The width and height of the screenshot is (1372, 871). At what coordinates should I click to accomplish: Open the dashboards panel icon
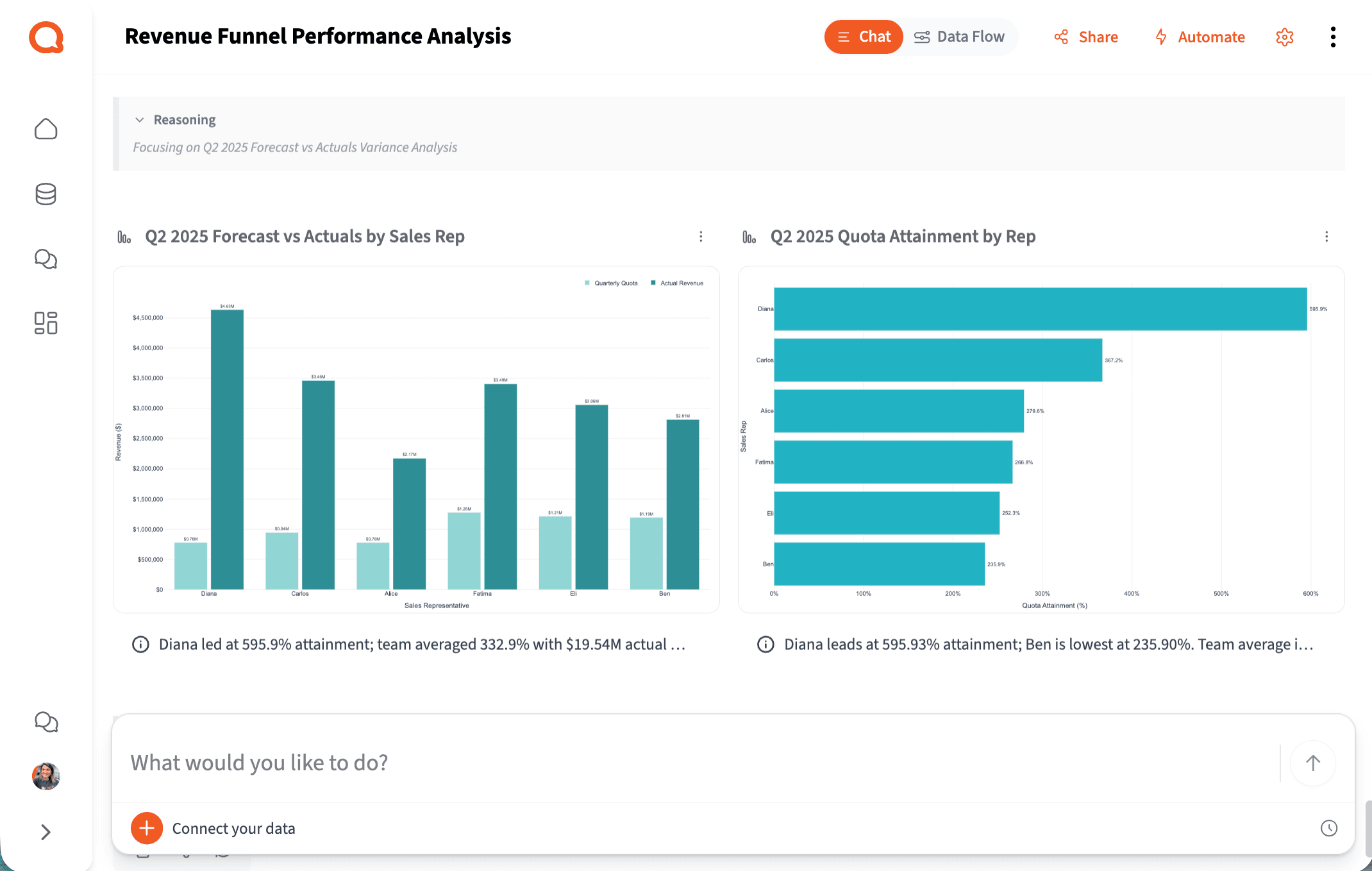[x=46, y=325]
